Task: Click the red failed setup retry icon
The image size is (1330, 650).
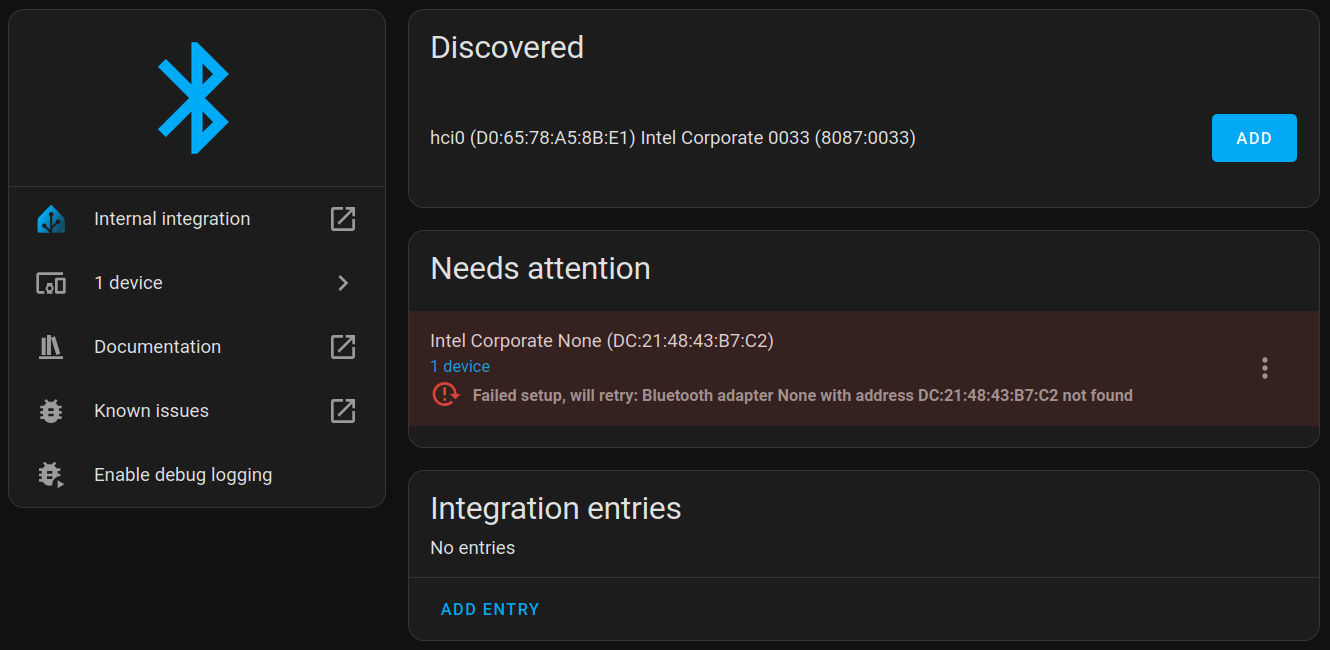Action: [x=445, y=395]
